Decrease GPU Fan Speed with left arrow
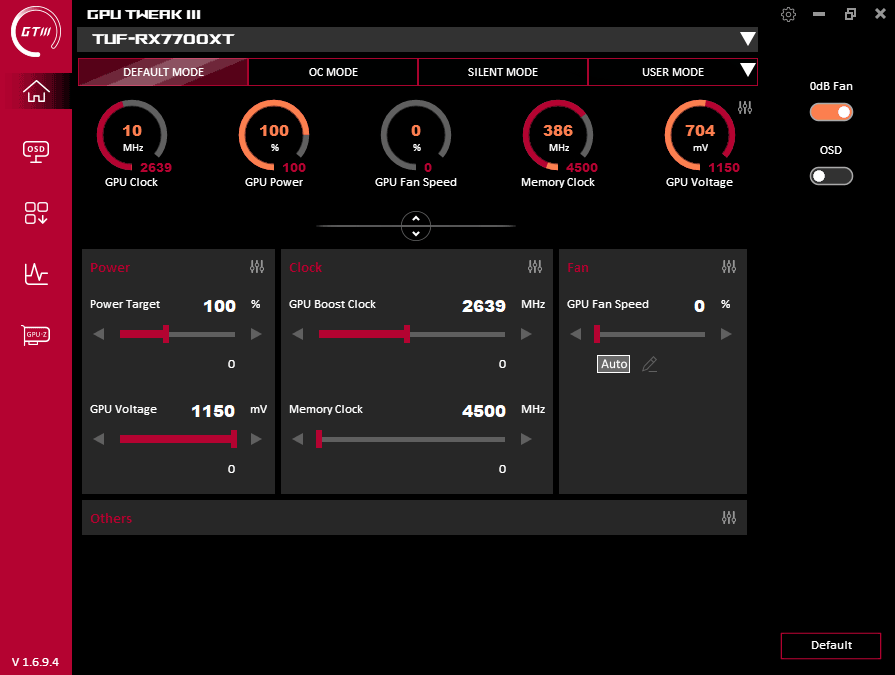Viewport: 895px width, 675px height. (x=575, y=334)
